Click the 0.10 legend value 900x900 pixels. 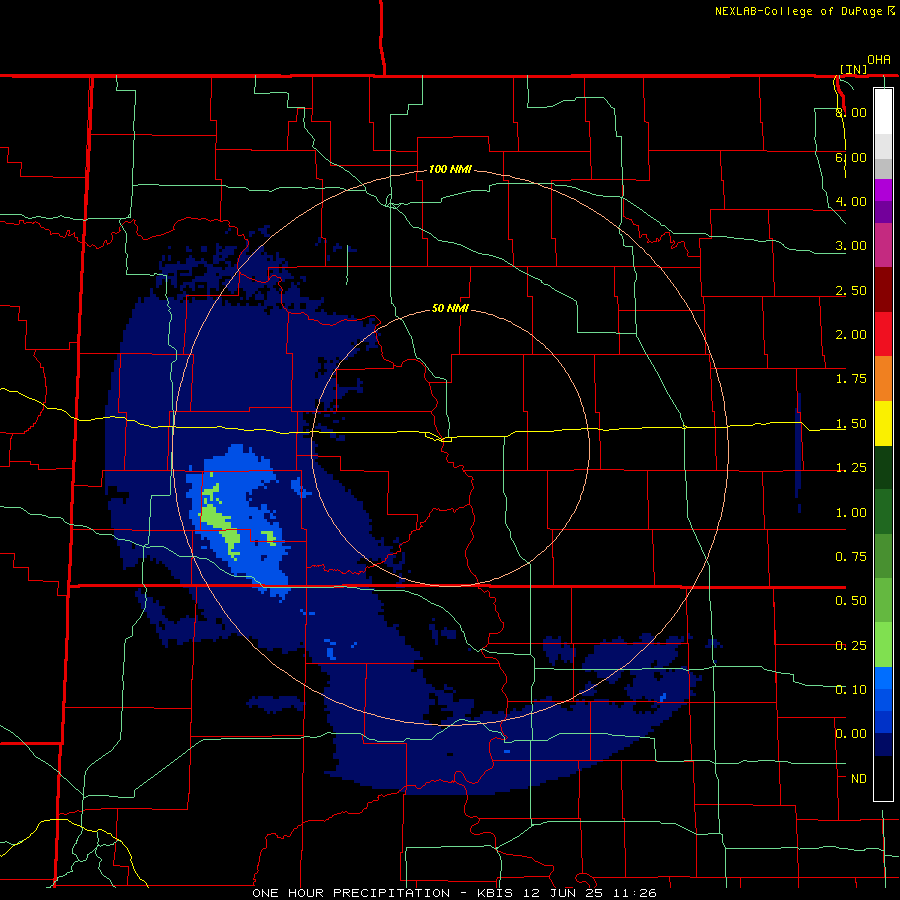[851, 690]
